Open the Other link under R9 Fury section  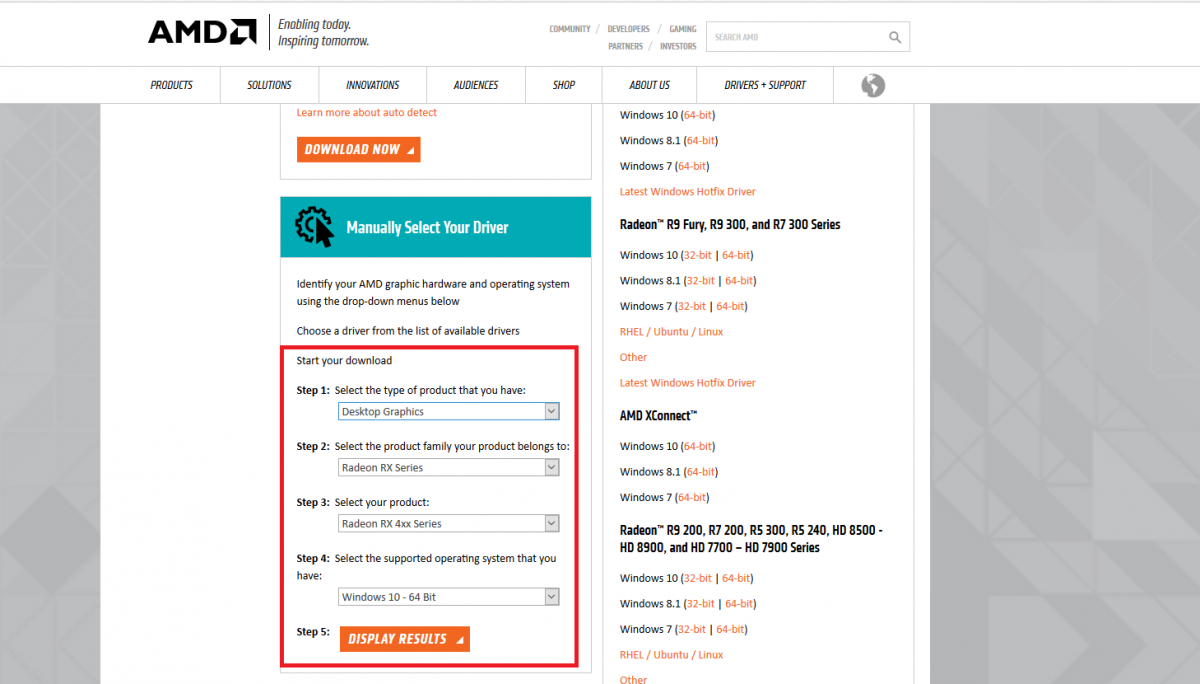click(x=633, y=357)
